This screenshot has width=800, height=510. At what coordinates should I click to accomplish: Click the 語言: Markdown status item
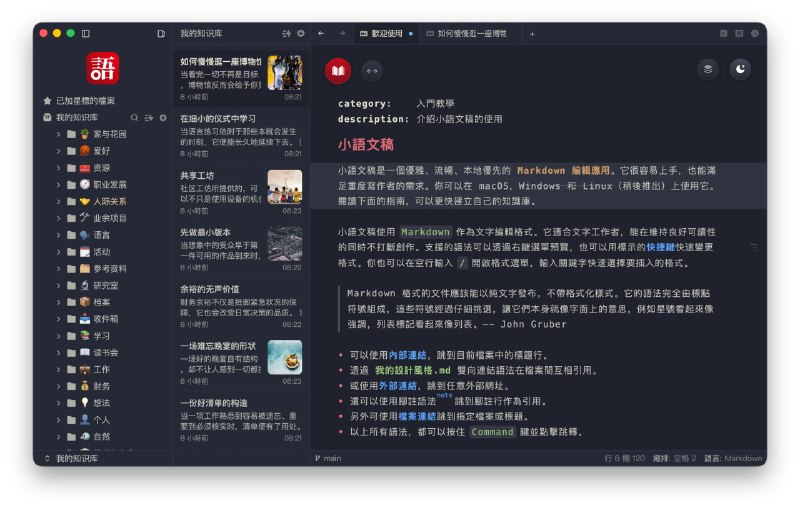(x=733, y=458)
